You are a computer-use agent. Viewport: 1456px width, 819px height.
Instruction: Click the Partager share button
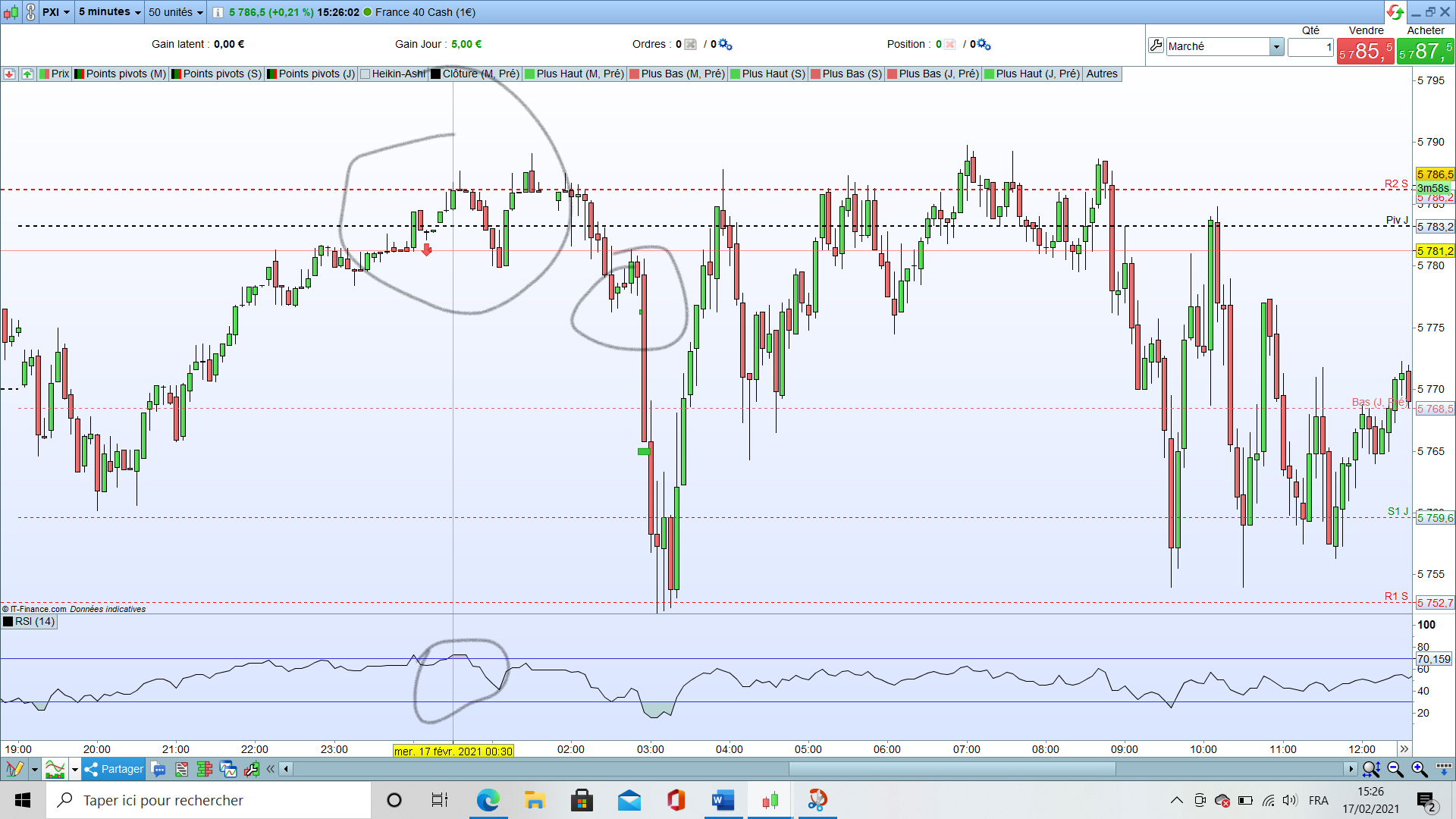coord(114,769)
